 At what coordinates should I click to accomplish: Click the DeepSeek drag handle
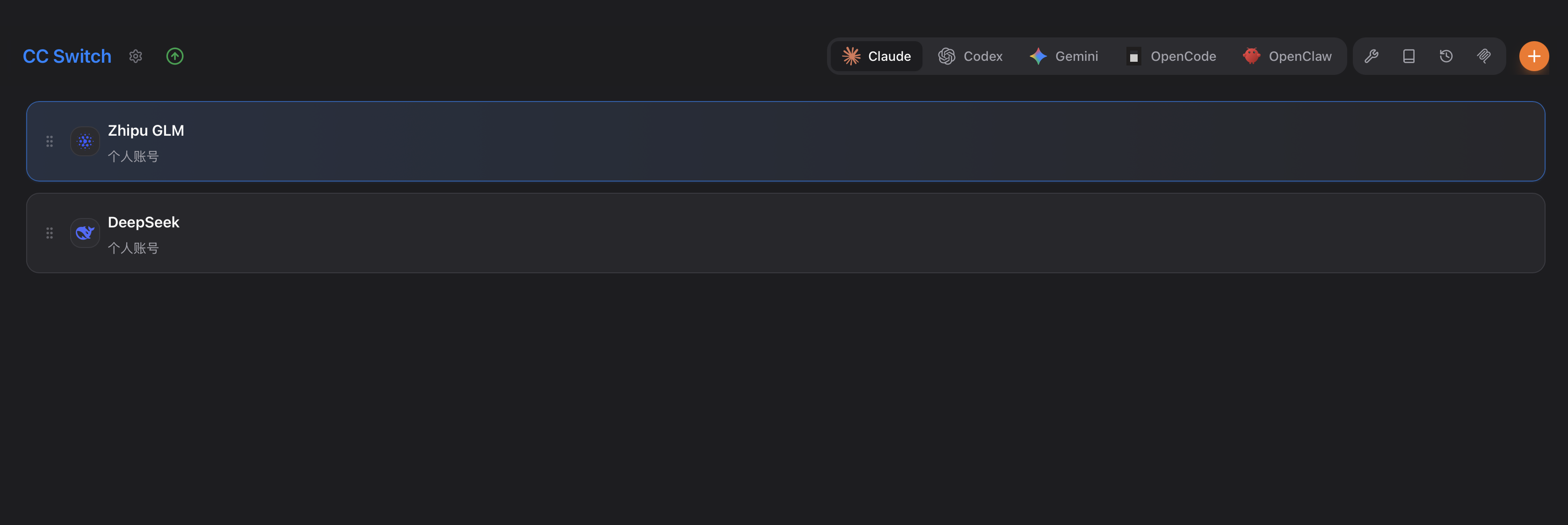pos(49,233)
